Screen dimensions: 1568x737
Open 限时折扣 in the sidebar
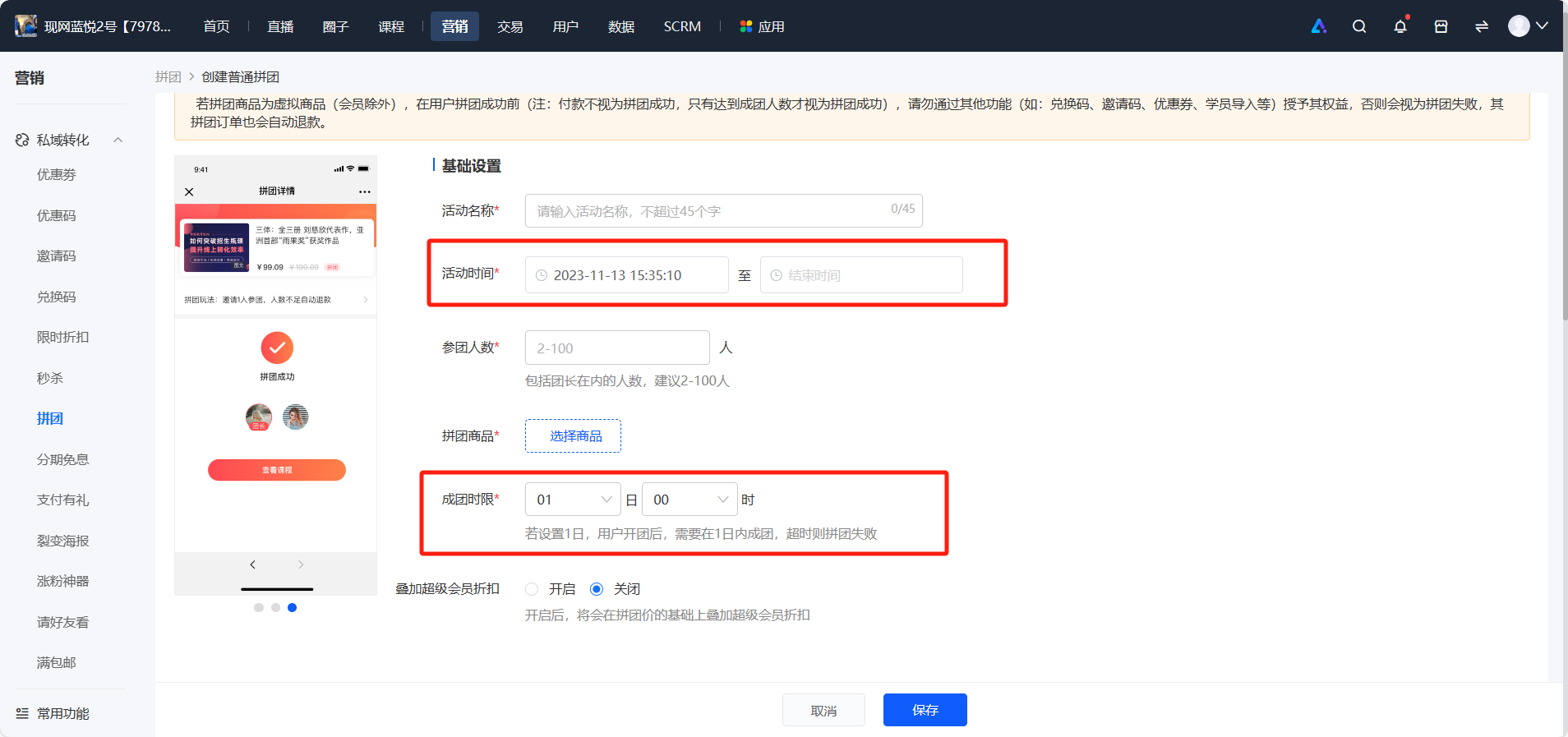click(x=63, y=337)
